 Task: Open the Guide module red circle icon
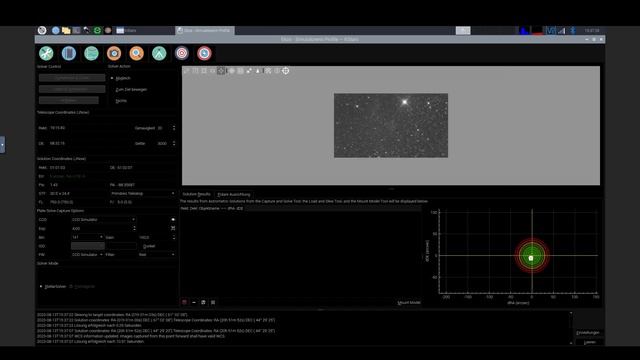tap(204, 53)
